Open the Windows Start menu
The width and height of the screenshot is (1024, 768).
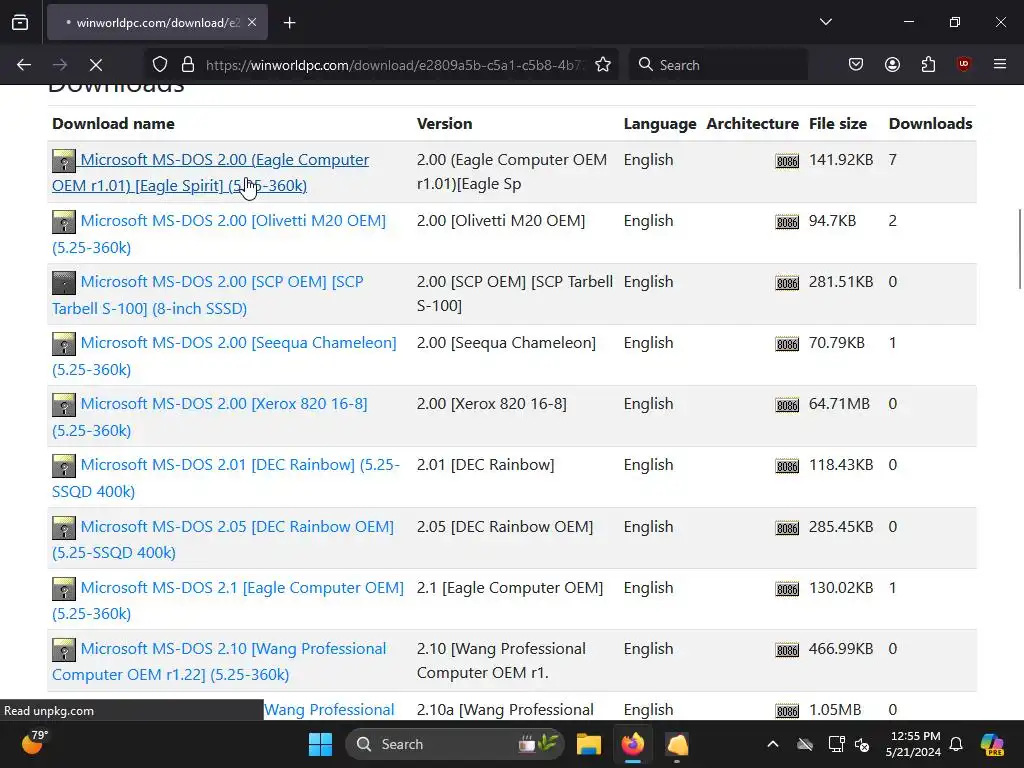click(x=320, y=744)
